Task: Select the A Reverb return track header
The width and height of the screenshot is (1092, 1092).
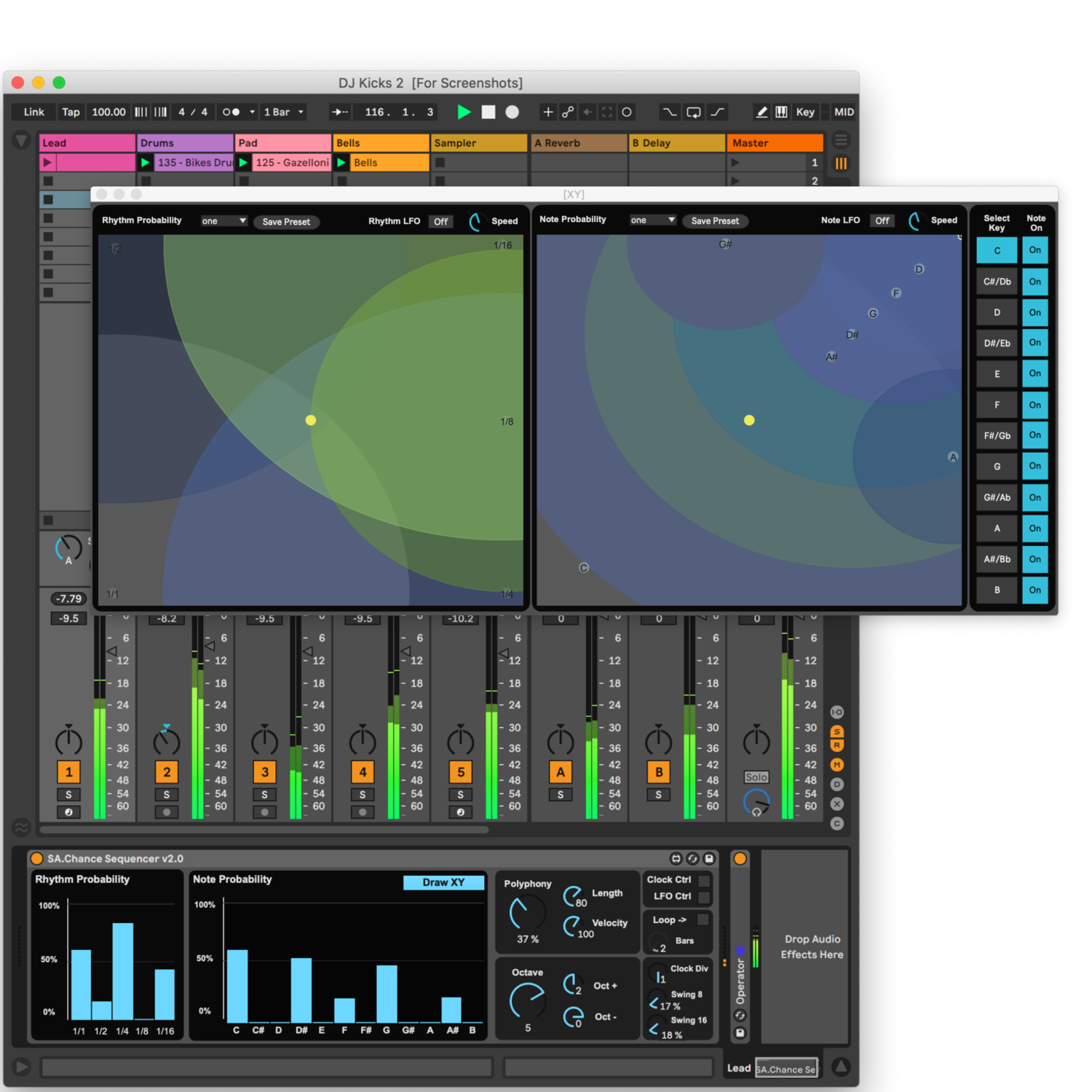Action: point(579,143)
